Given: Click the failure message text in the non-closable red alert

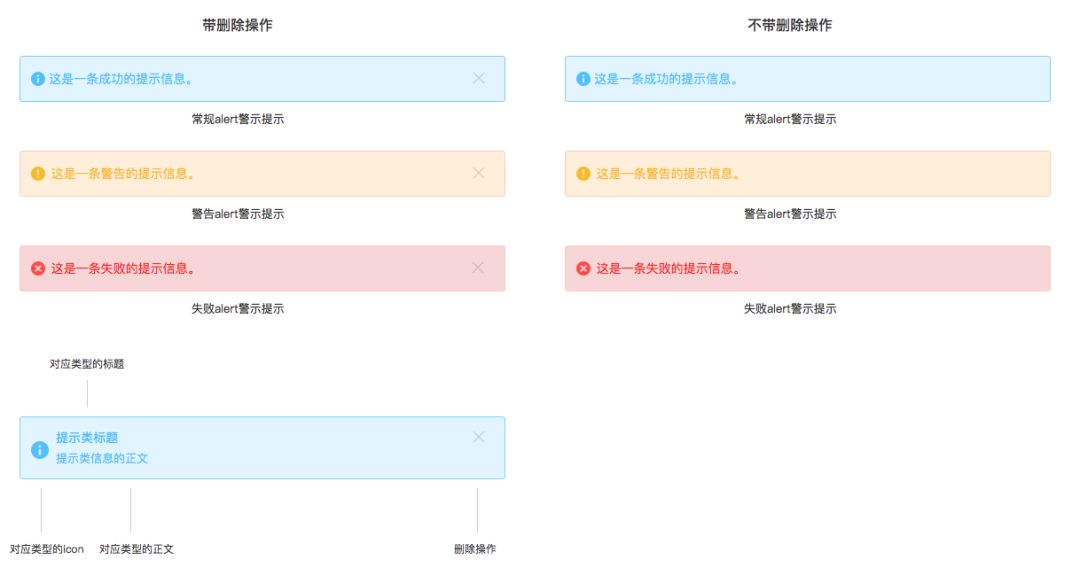Looking at the screenshot, I should click(670, 269).
